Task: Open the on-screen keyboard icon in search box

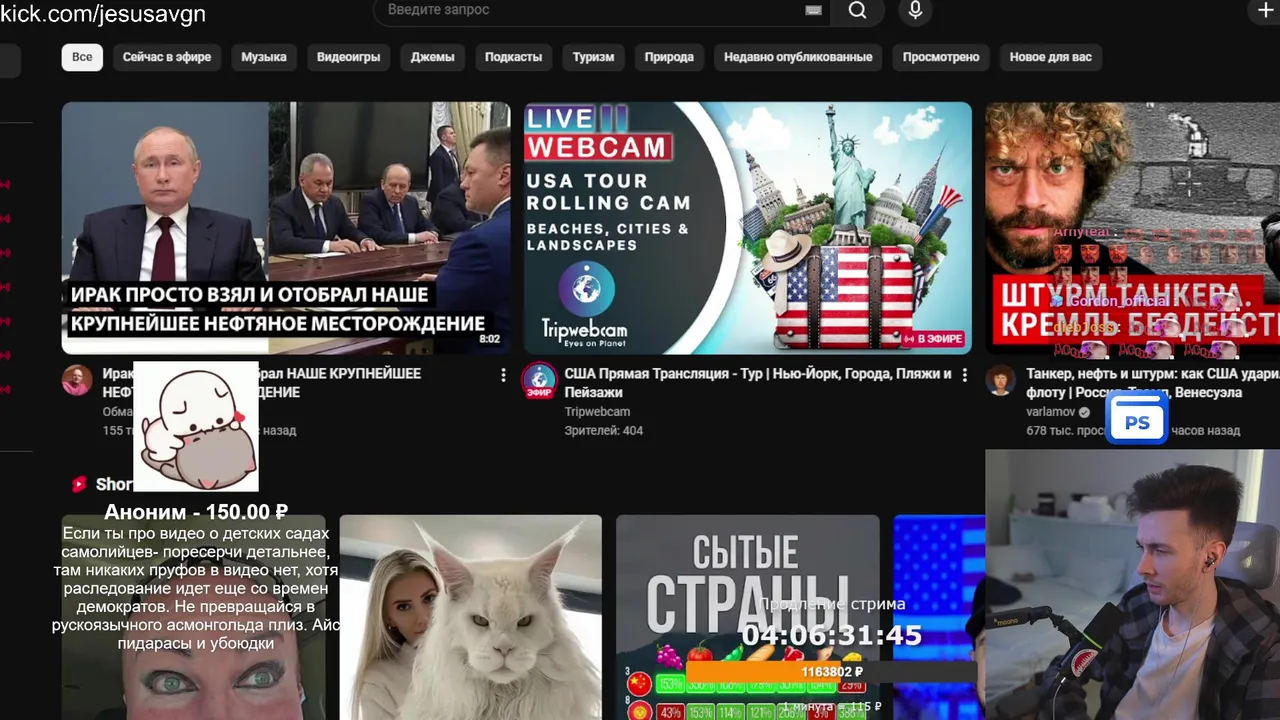Action: (813, 10)
